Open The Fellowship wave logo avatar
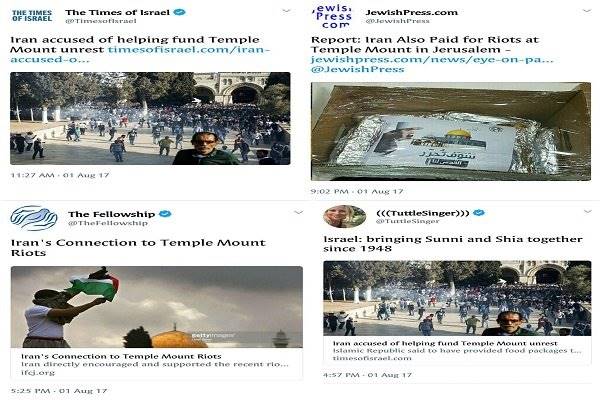The height and width of the screenshot is (400, 600). 34,218
